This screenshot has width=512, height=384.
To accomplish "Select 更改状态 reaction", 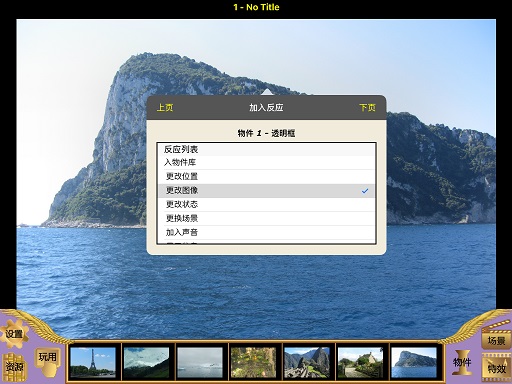I will click(266, 204).
